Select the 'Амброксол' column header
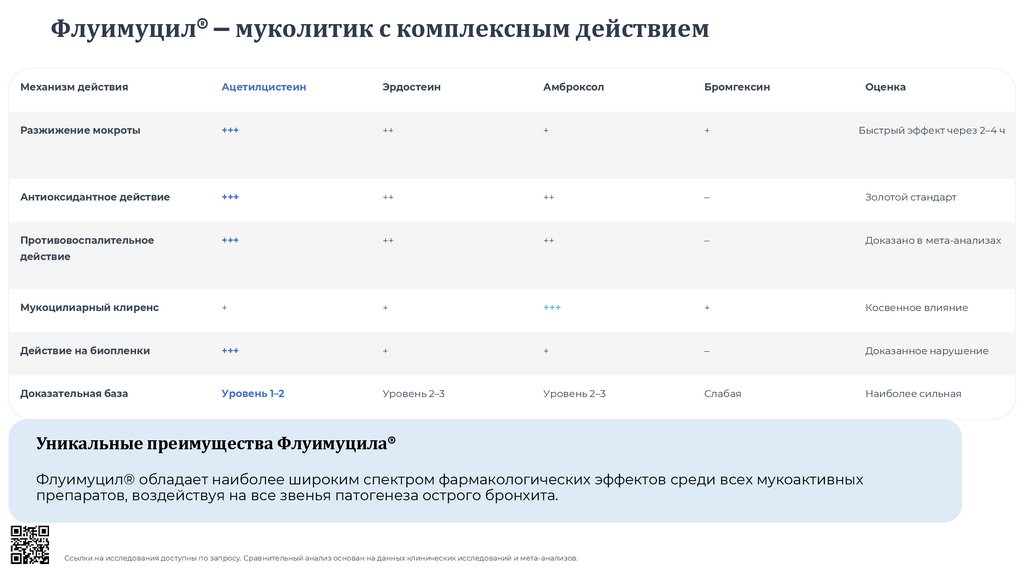This screenshot has width=1024, height=574. [x=573, y=87]
